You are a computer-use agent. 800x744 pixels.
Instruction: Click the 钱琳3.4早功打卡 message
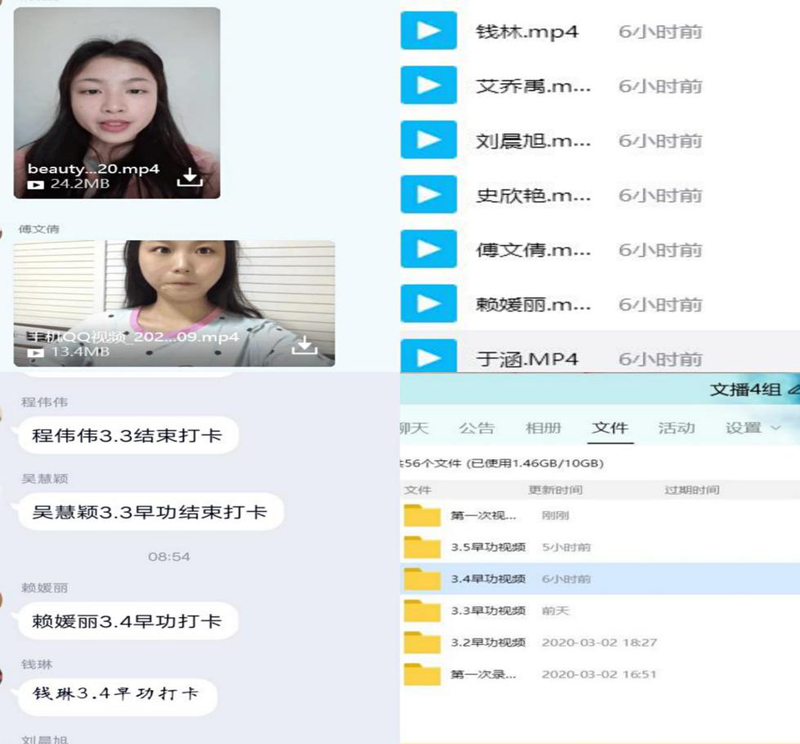click(x=118, y=697)
